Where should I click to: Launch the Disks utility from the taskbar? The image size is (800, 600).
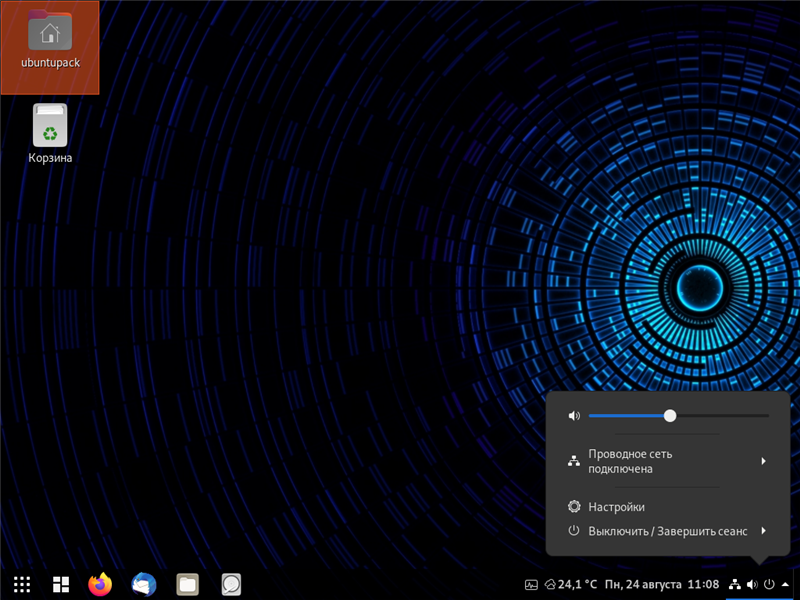(x=231, y=584)
